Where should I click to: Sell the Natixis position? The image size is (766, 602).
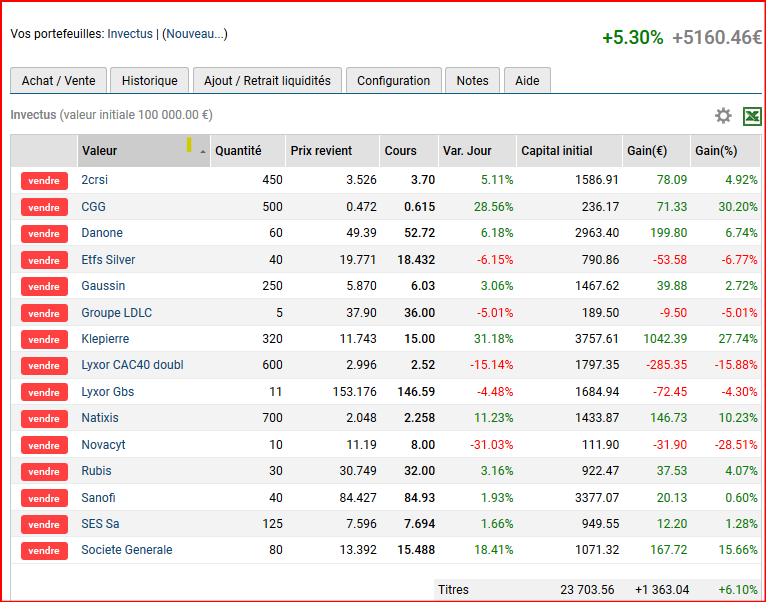[x=44, y=418]
